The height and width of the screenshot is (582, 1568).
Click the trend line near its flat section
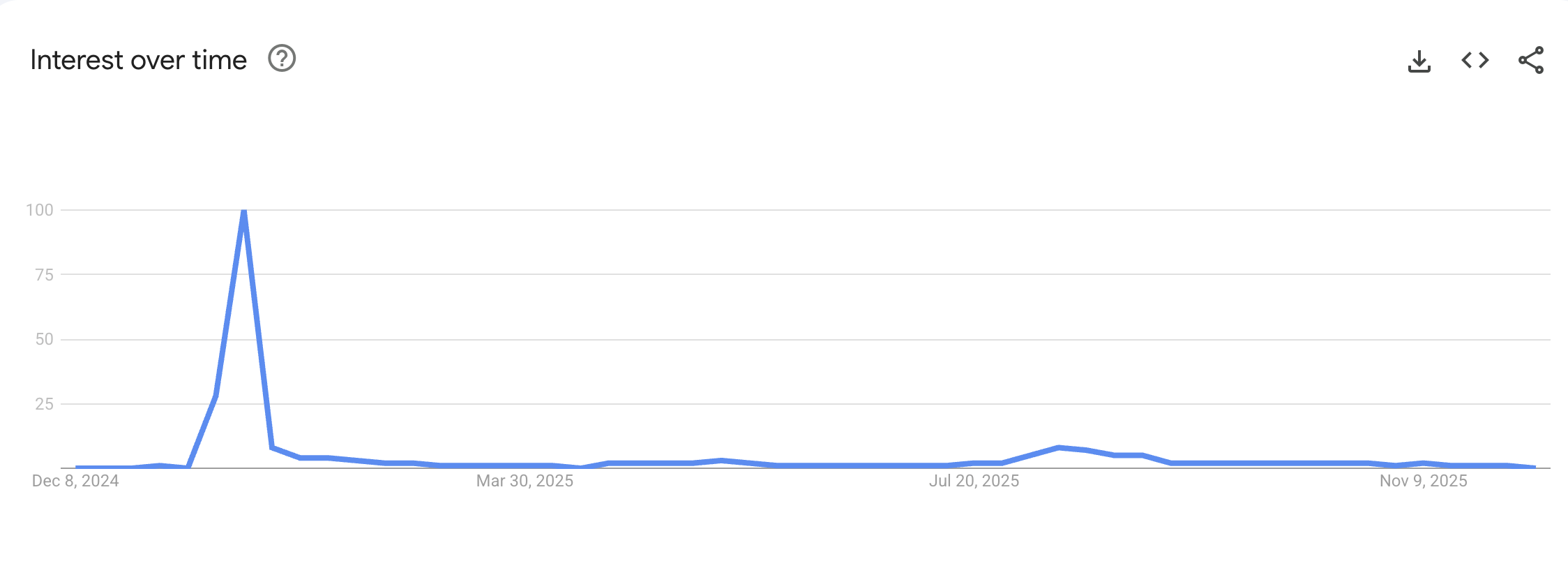pos(698,464)
